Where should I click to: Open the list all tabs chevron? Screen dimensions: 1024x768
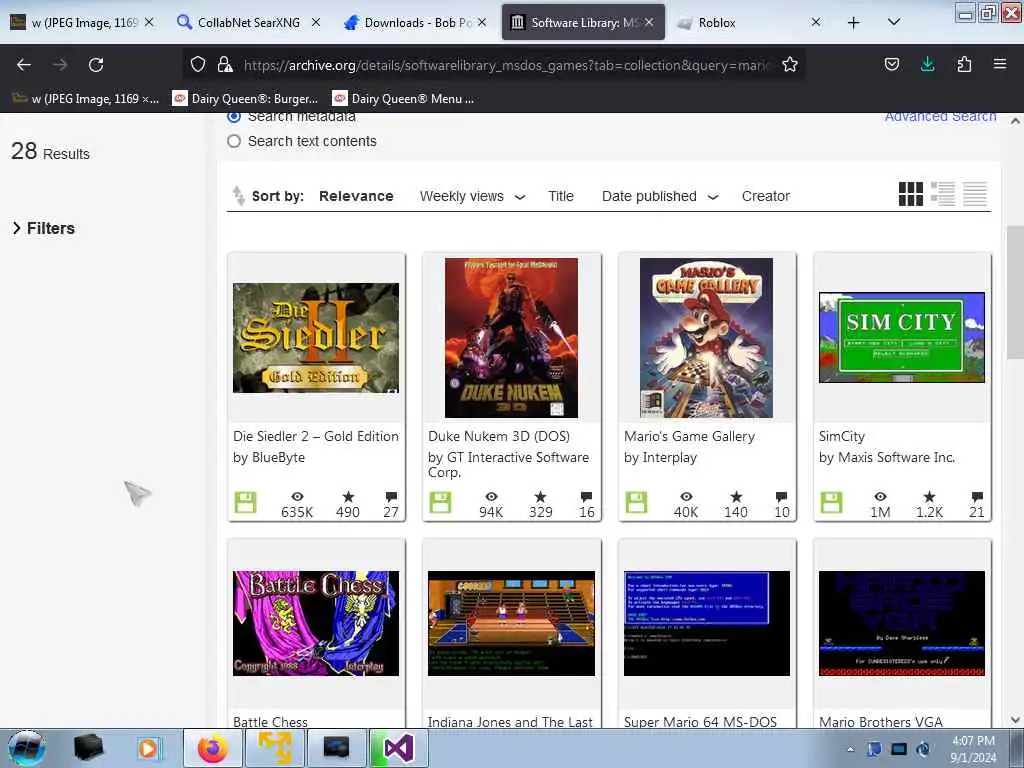[x=894, y=22]
